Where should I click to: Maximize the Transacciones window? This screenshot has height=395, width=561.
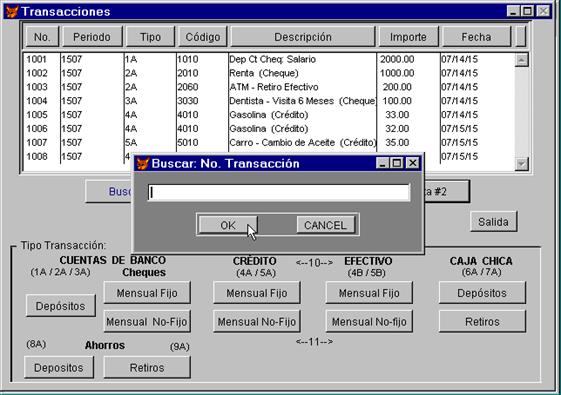[x=527, y=11]
